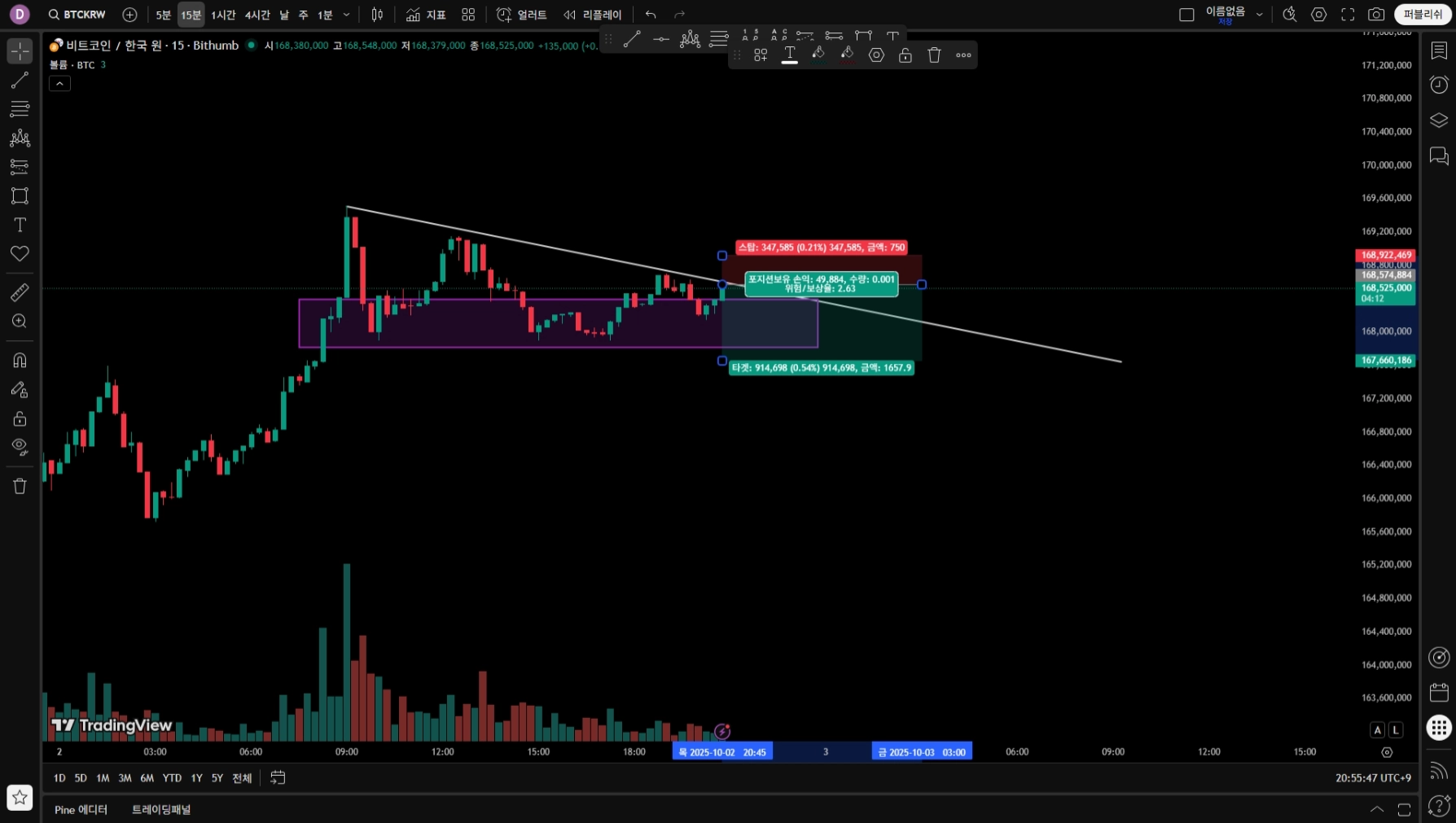Image resolution: width=1456 pixels, height=823 pixels.
Task: Enter fullscreen mode
Action: [x=1348, y=15]
